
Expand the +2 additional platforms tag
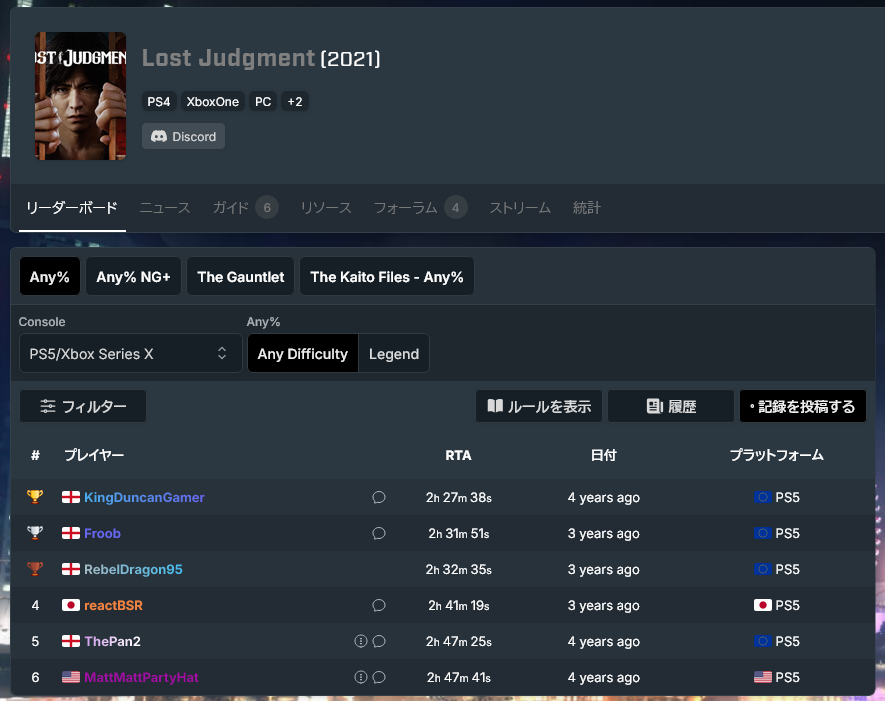click(295, 102)
